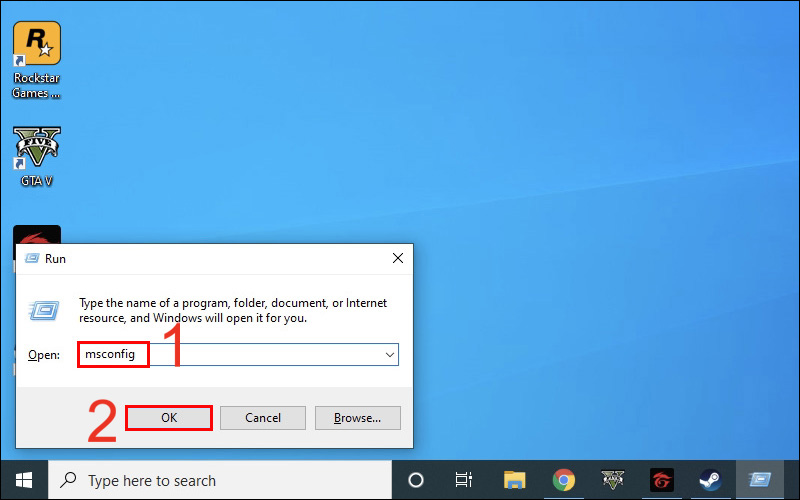Click the magnifier icon in the search box
800x500 pixels.
(68, 480)
